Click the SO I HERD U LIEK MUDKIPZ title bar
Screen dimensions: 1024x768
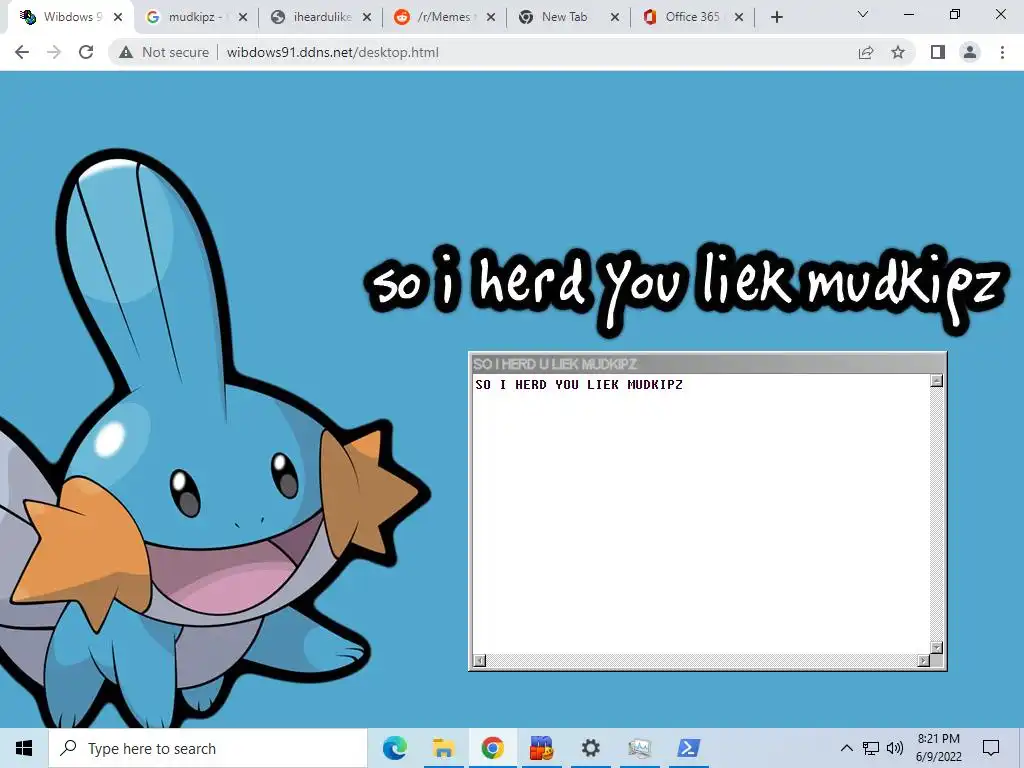(707, 364)
